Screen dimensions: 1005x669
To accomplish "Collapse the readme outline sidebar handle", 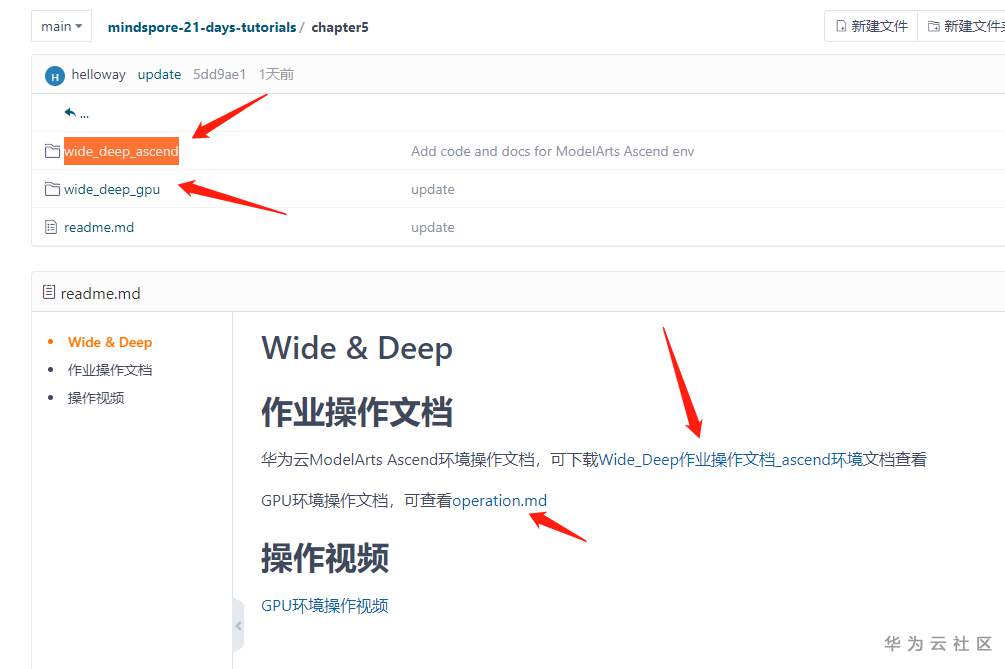I will (x=238, y=625).
